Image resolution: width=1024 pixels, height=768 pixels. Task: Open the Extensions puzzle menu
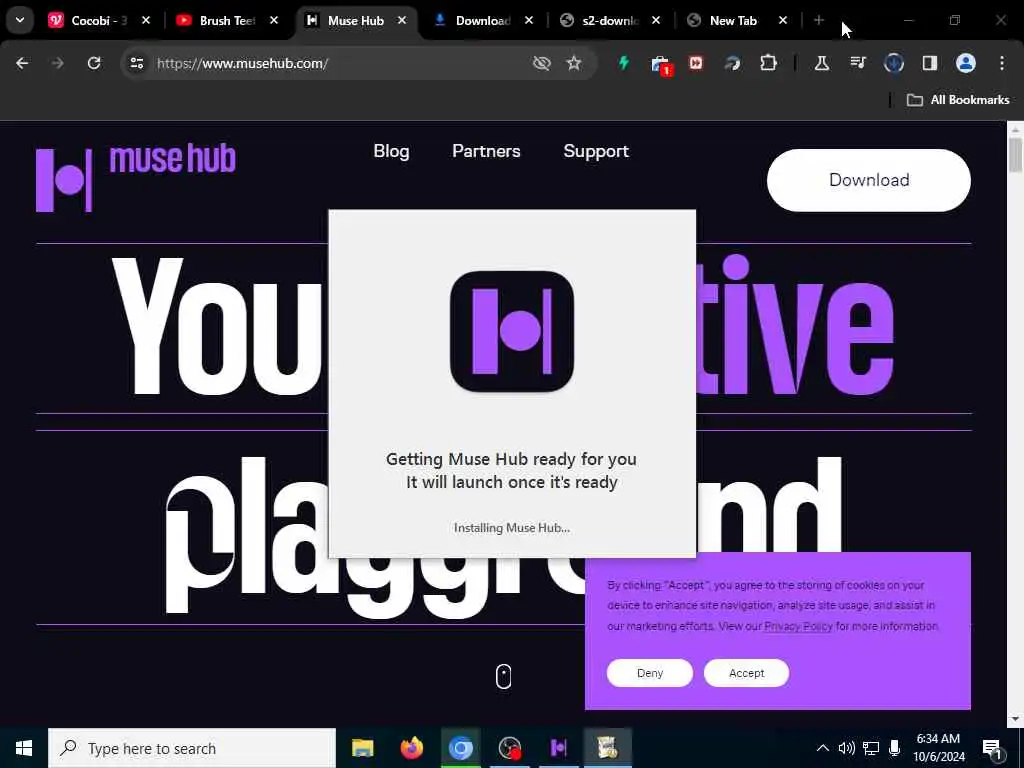(x=769, y=63)
